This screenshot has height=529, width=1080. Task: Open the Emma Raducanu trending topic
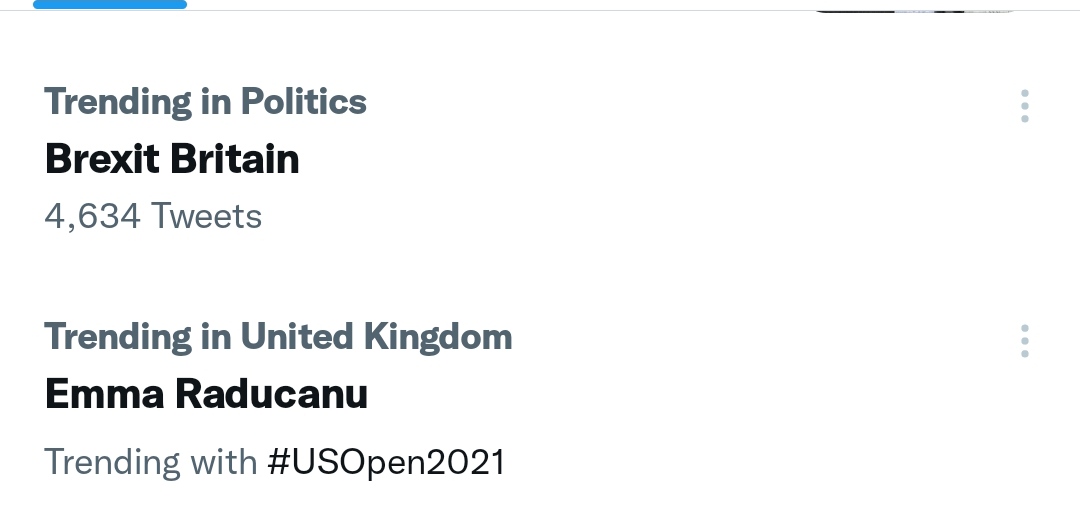206,395
